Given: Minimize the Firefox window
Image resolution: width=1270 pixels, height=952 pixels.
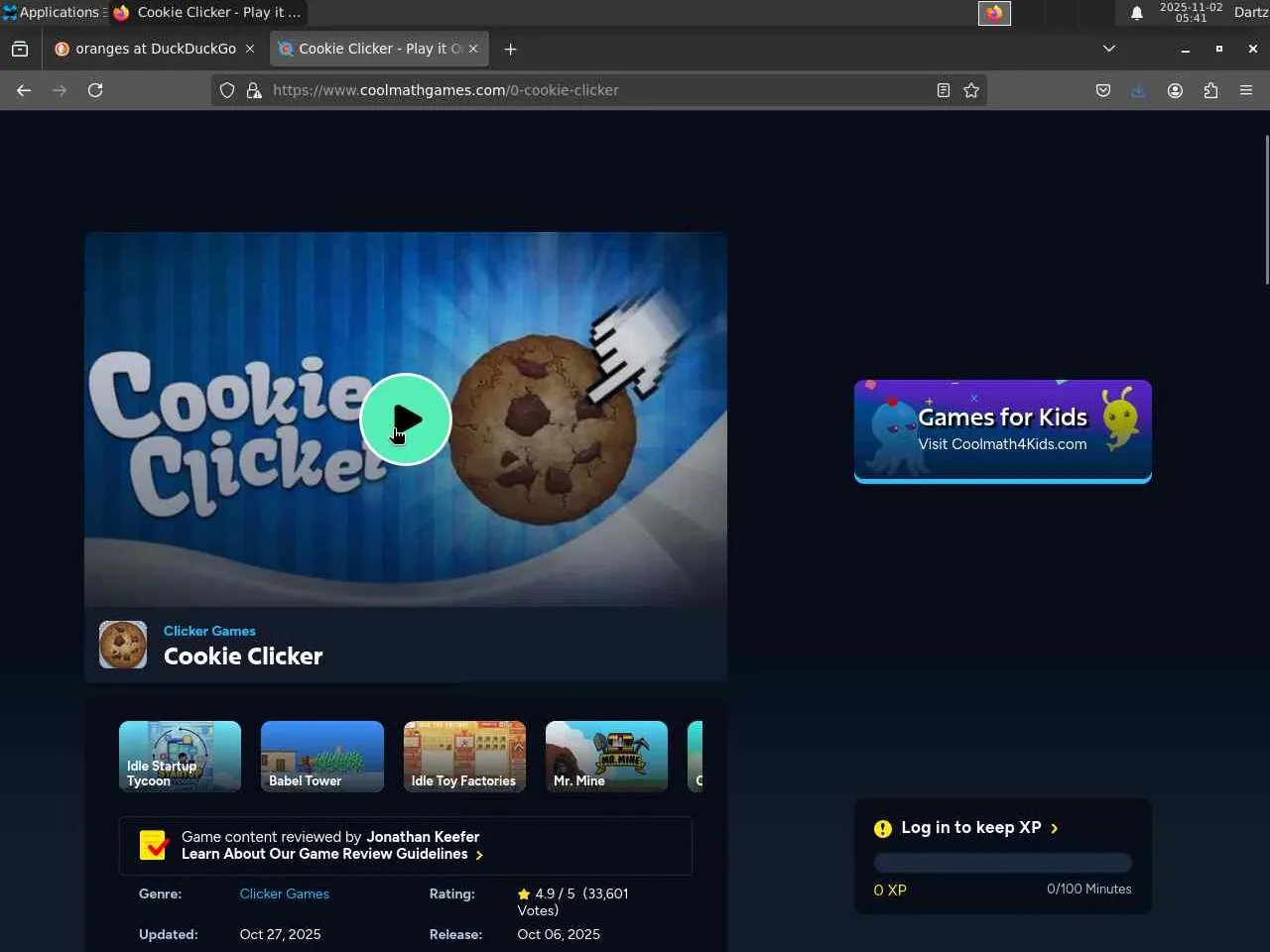Looking at the screenshot, I should pyautogui.click(x=1185, y=49).
